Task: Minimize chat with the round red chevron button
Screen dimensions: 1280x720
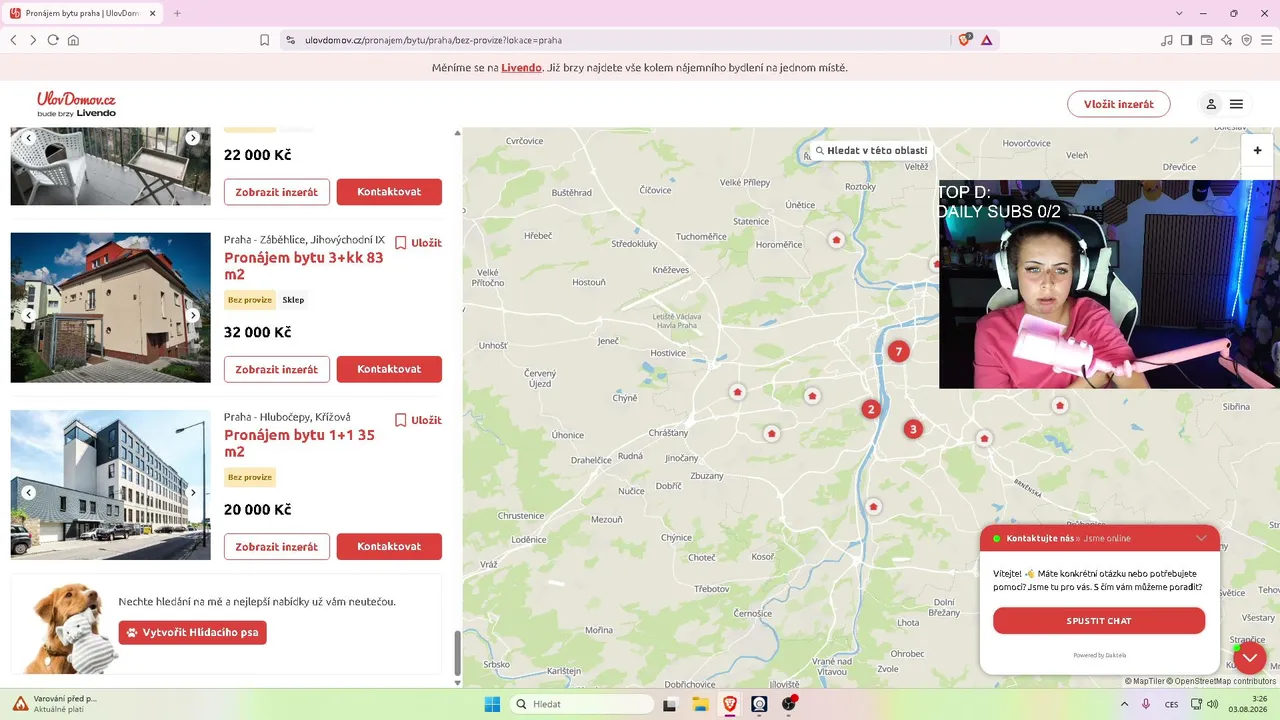Action: 1250,657
